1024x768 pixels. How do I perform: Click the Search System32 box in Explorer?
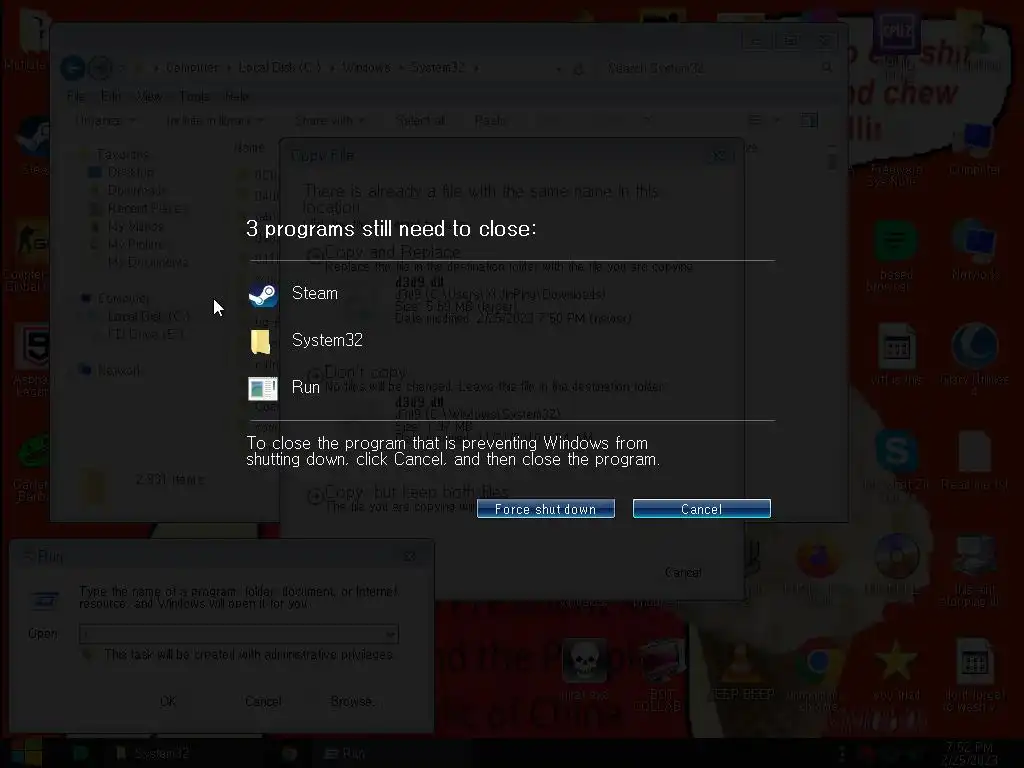pyautogui.click(x=718, y=67)
